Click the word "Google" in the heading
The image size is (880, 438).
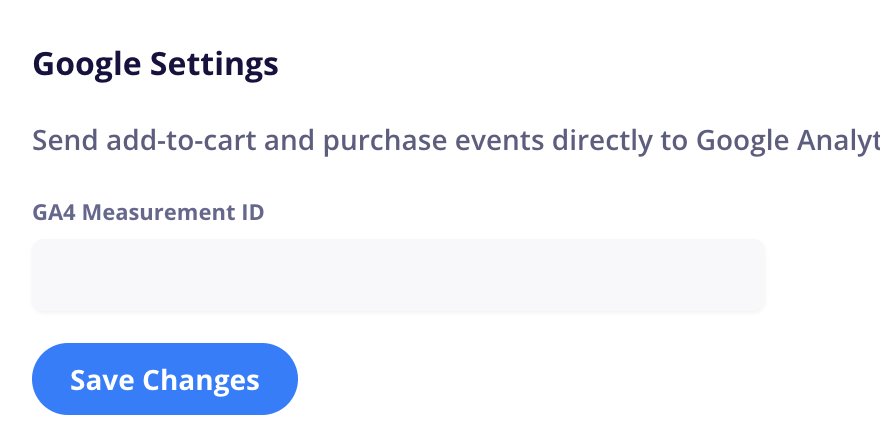87,65
